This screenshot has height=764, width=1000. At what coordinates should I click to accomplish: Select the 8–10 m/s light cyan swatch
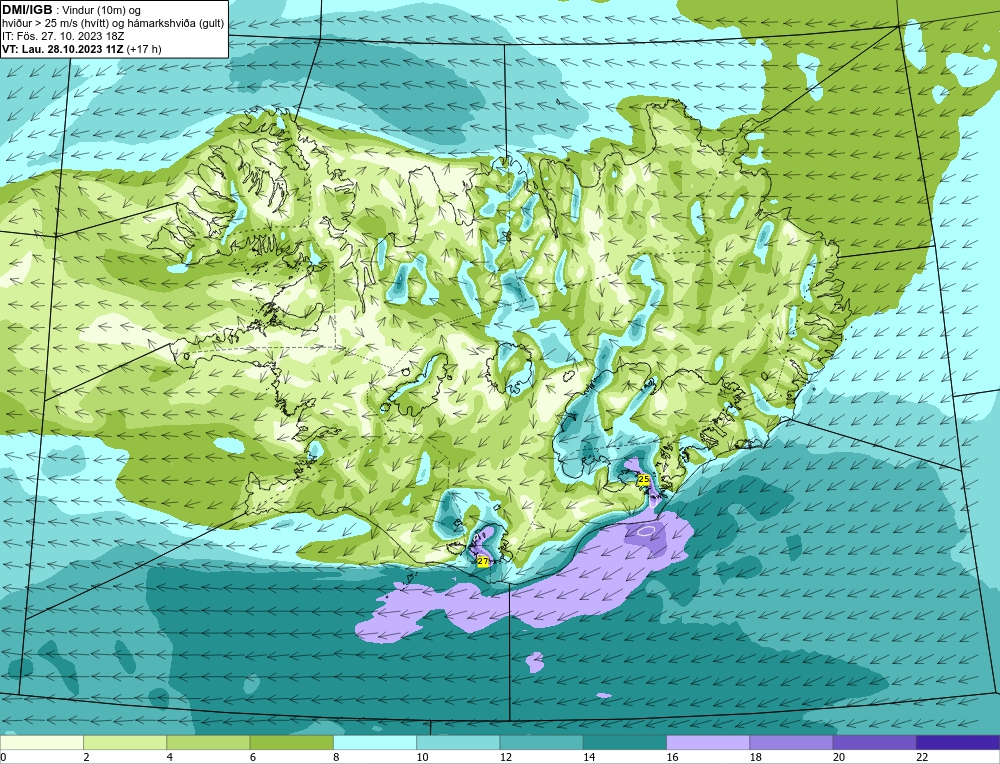click(x=375, y=742)
